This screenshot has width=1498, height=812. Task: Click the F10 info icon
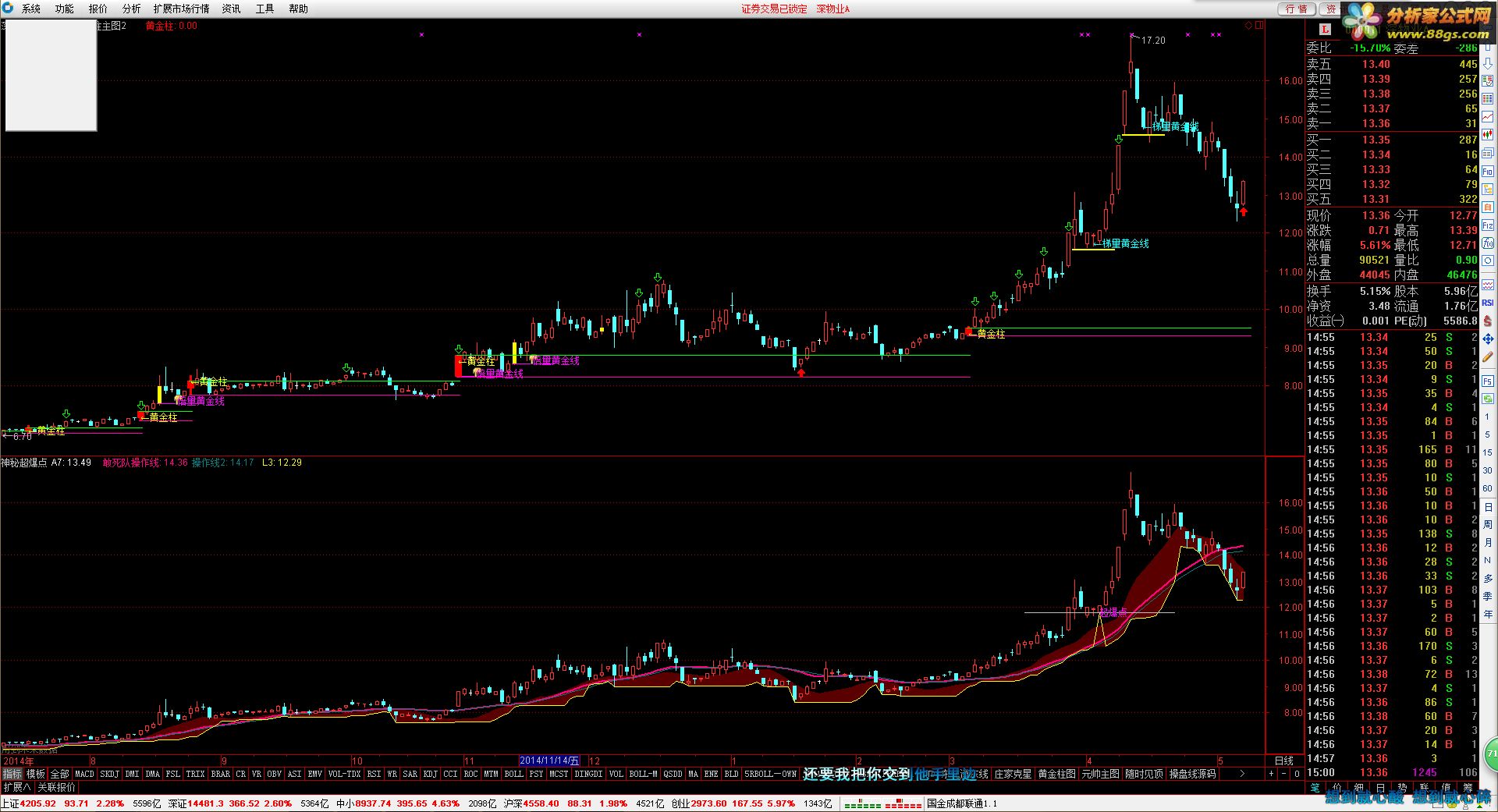pyautogui.click(x=1488, y=171)
